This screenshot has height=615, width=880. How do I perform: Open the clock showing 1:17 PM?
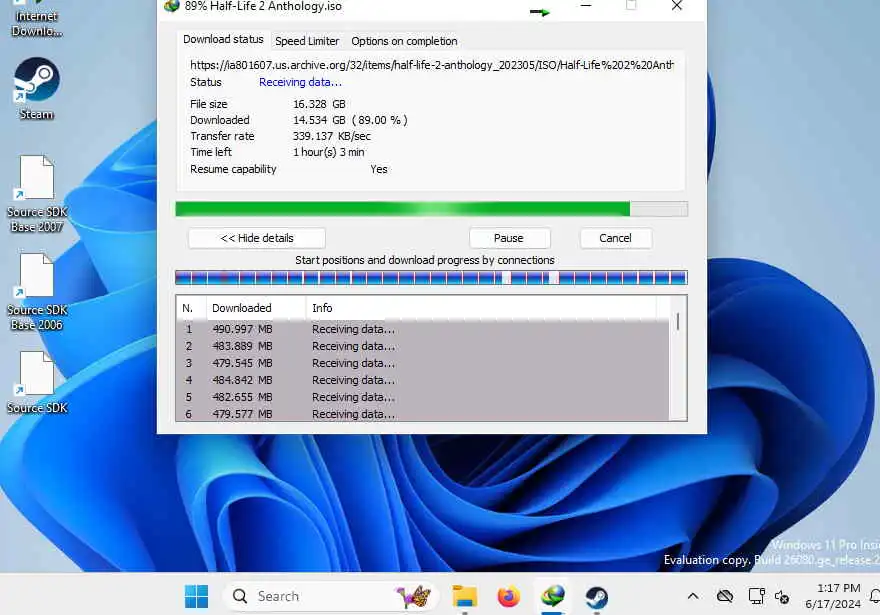tap(833, 596)
